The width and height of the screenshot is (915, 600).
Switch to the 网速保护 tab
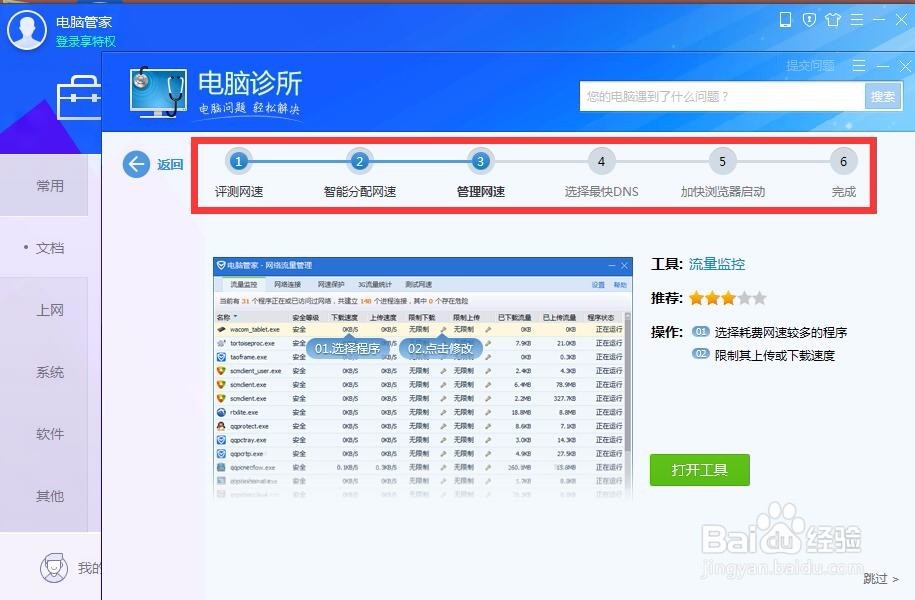point(331,283)
